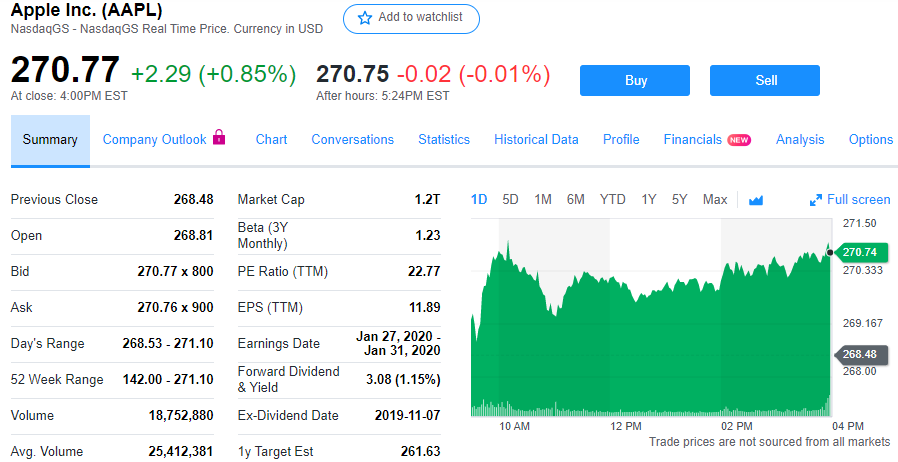Select the YTD chart range
The image size is (898, 462).
tap(612, 200)
